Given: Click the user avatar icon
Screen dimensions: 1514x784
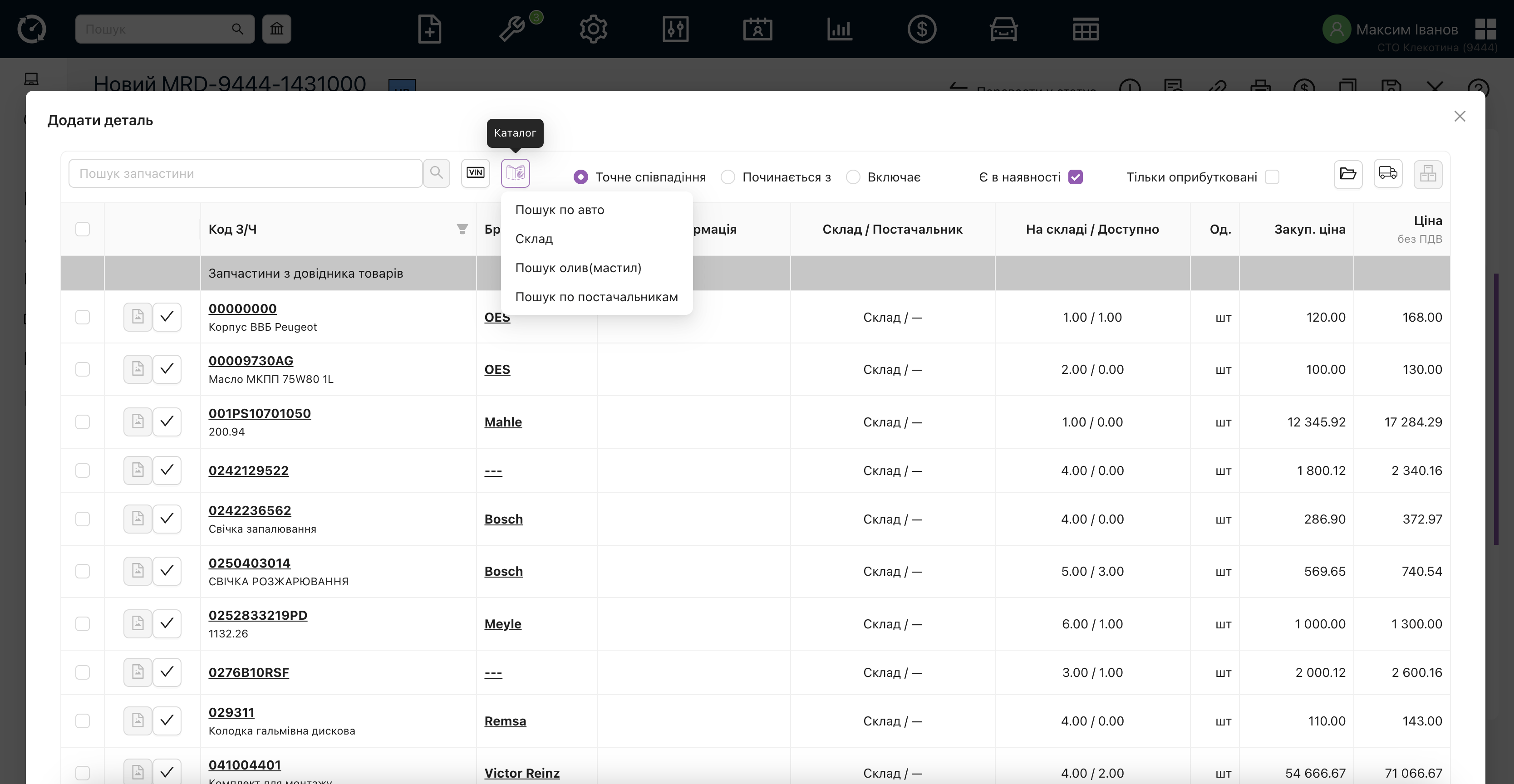Looking at the screenshot, I should (x=1337, y=29).
